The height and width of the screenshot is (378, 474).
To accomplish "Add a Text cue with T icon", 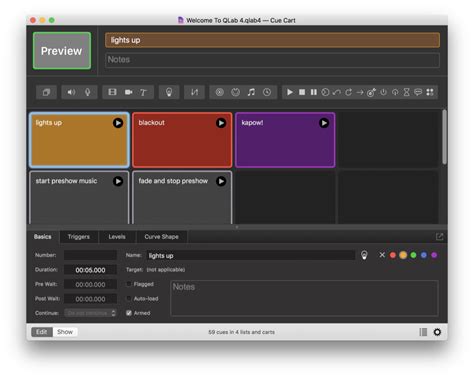I will [143, 92].
